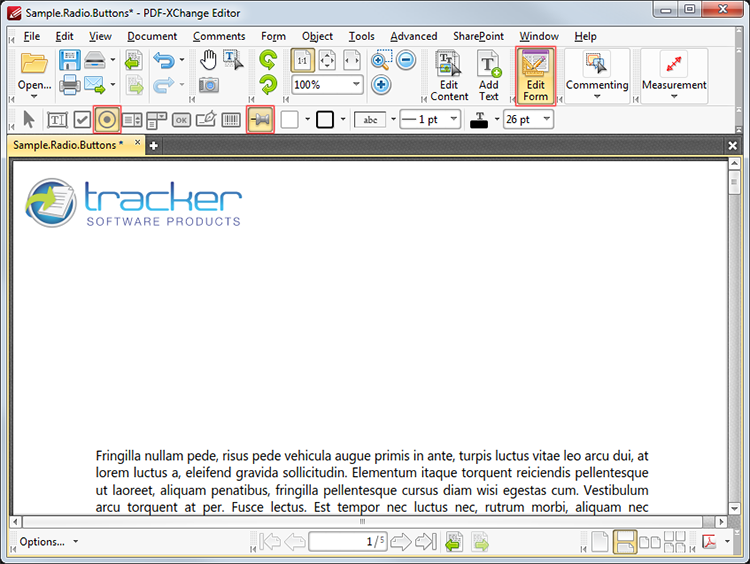Click the page number input field
Screen dimensions: 750x564
[348, 542]
